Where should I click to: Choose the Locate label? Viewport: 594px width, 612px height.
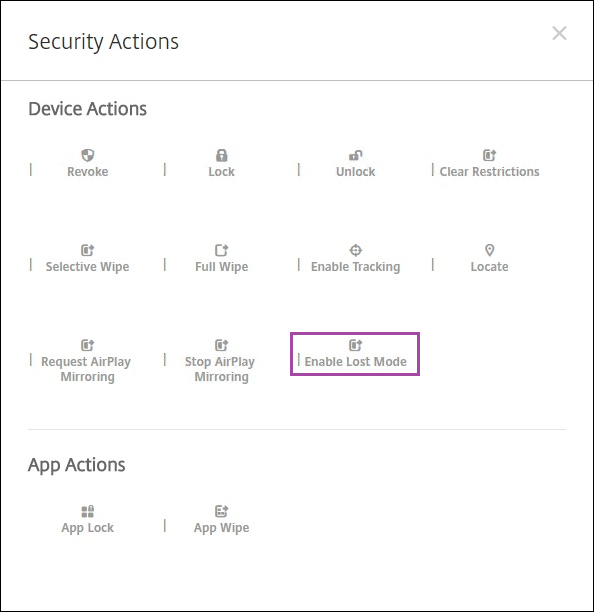[x=489, y=267]
